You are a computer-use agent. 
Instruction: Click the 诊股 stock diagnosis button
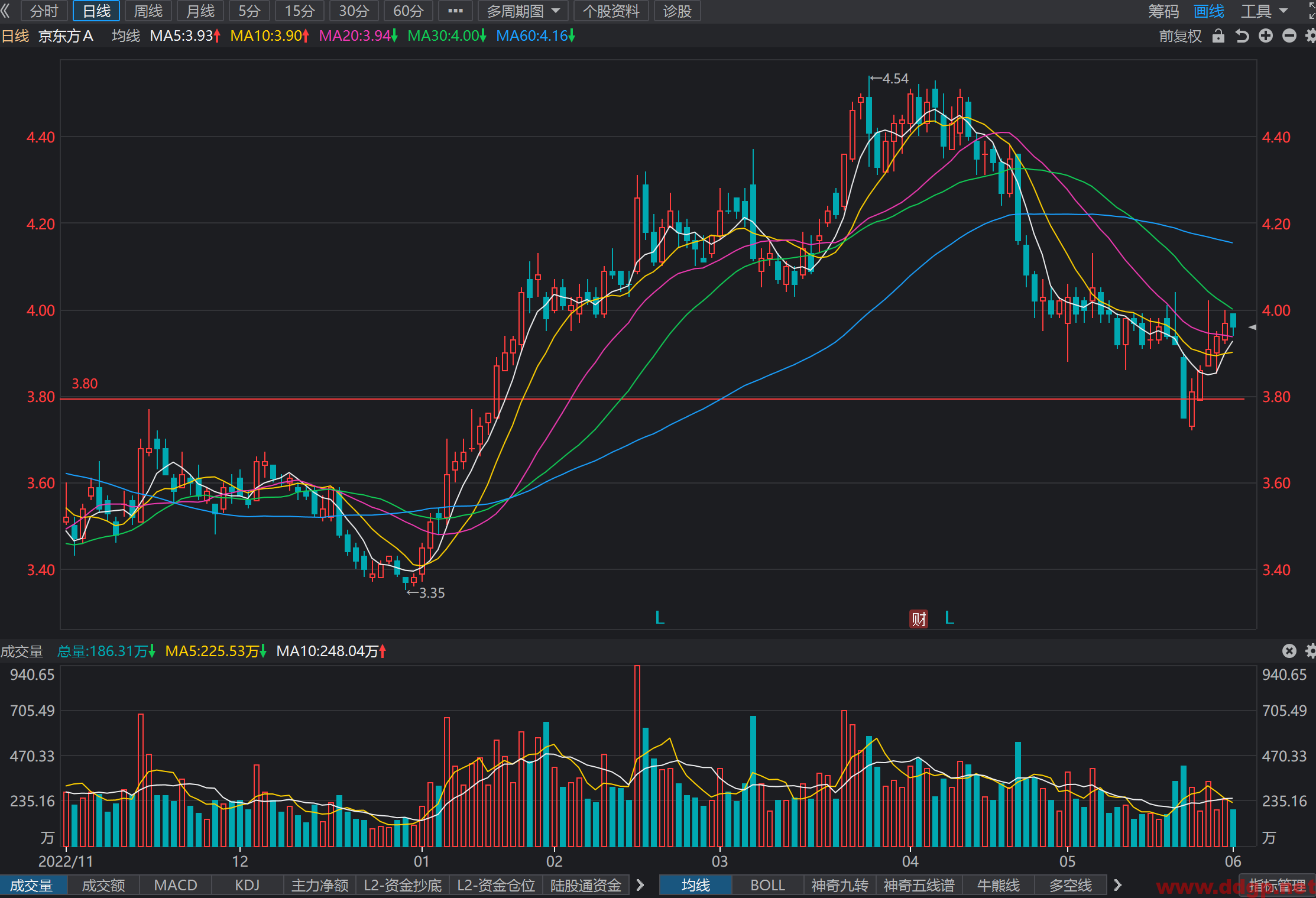[x=677, y=11]
